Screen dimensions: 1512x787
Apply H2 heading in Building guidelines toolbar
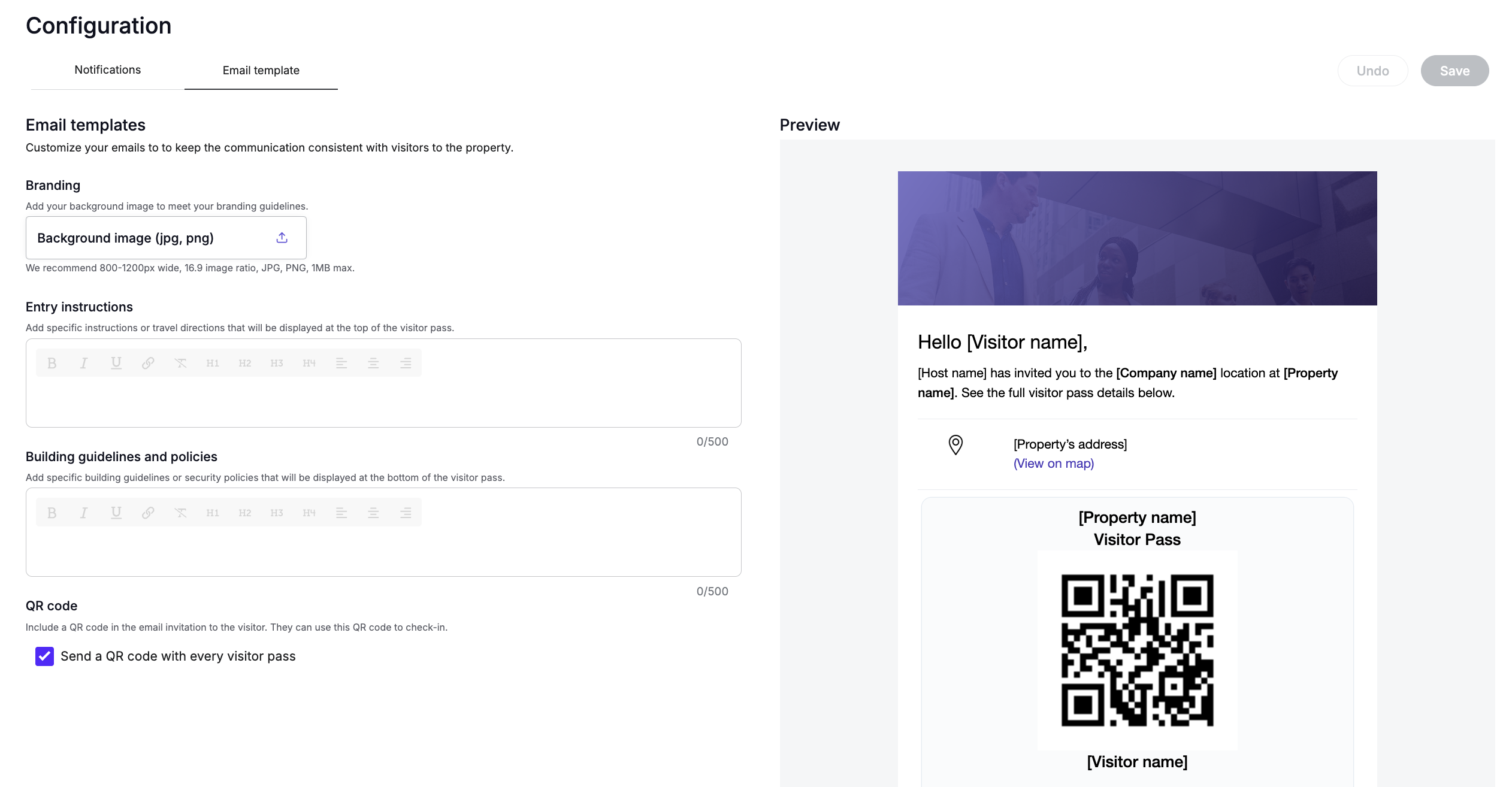244,513
